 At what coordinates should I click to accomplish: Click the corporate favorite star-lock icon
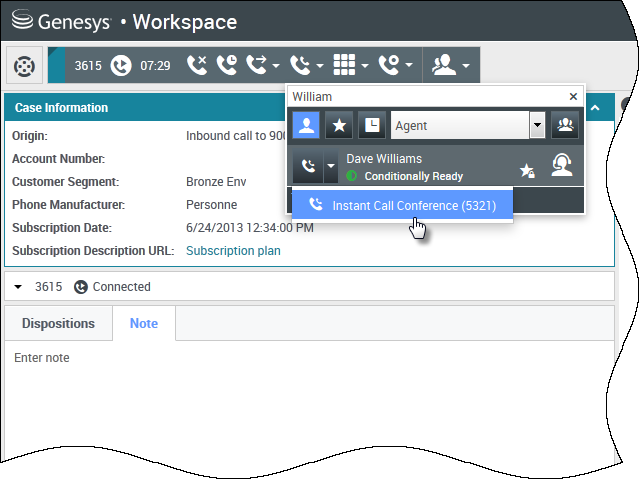(527, 170)
